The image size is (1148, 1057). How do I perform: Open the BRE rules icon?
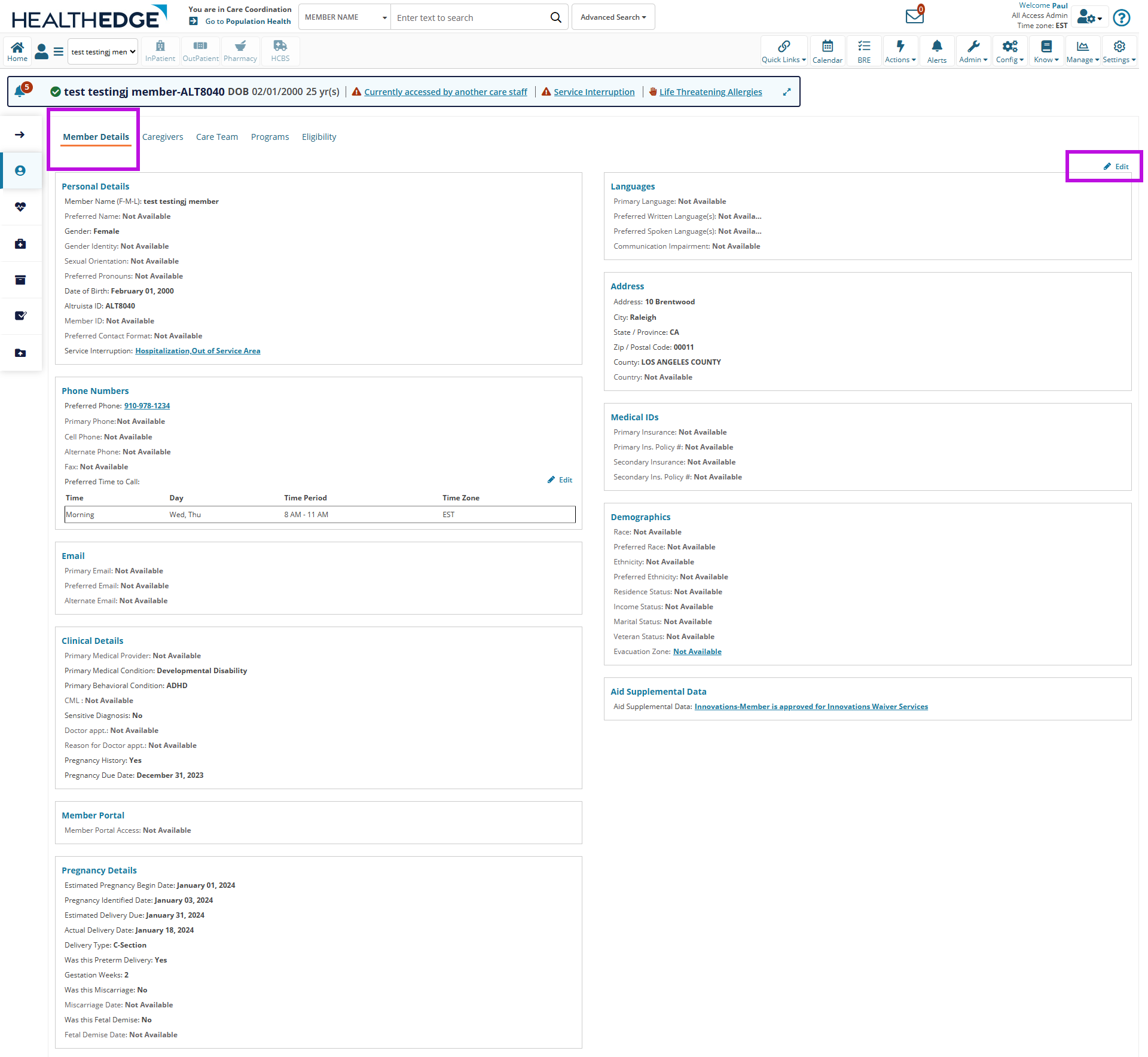point(863,51)
